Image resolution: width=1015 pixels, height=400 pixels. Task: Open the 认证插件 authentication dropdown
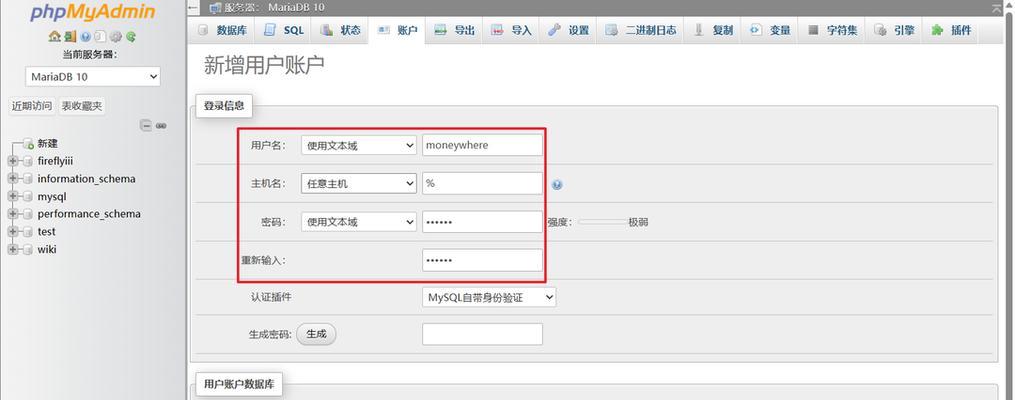point(489,298)
